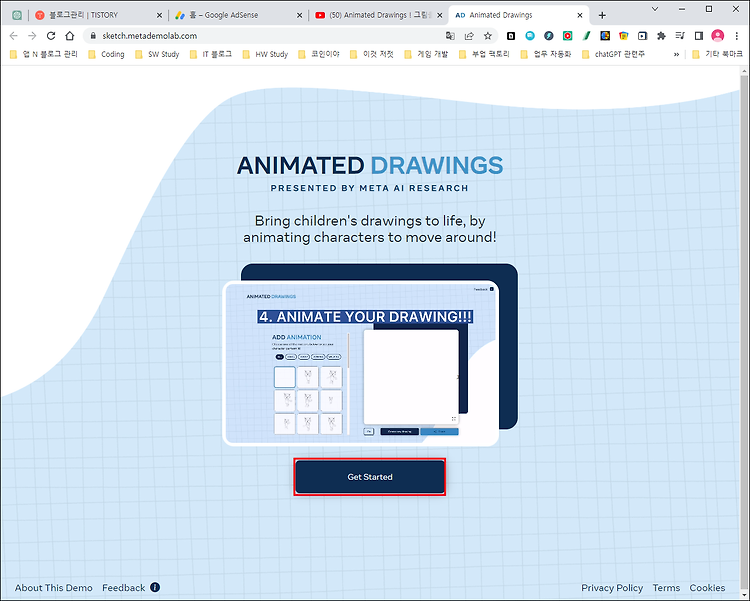Click the page vertical scrollbar
The width and height of the screenshot is (750, 601).
tap(744, 330)
